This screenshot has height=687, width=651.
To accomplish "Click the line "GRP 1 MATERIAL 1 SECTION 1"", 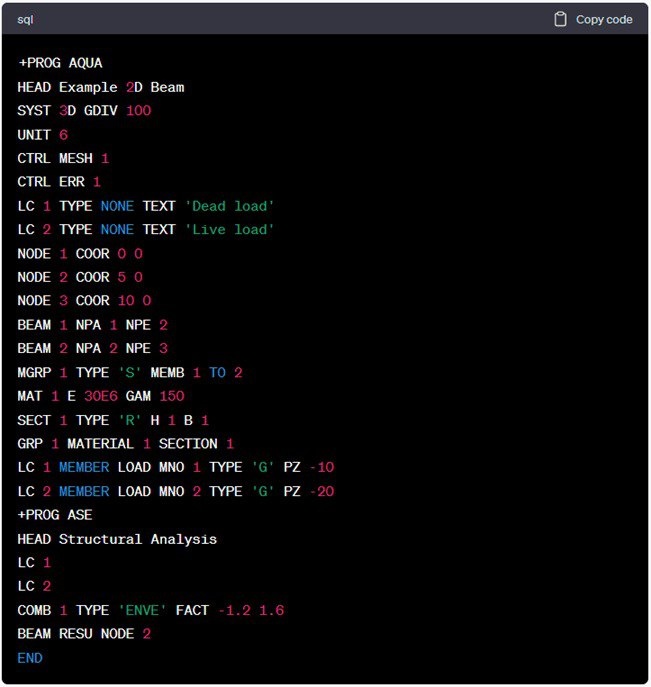I will [x=126, y=444].
